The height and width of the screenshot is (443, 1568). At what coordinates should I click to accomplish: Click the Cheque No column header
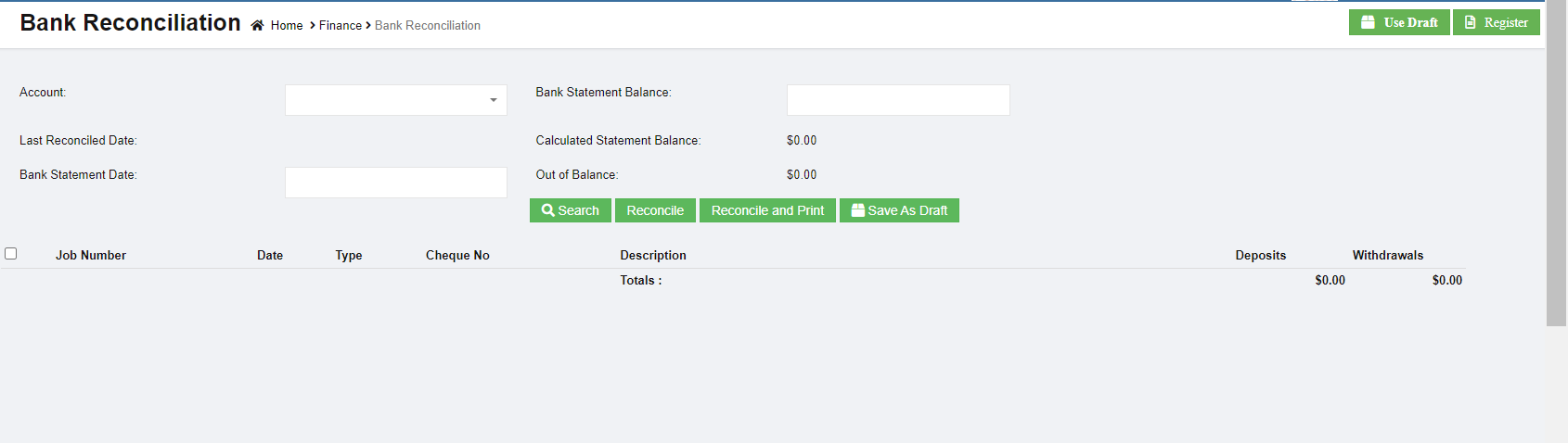(x=457, y=256)
